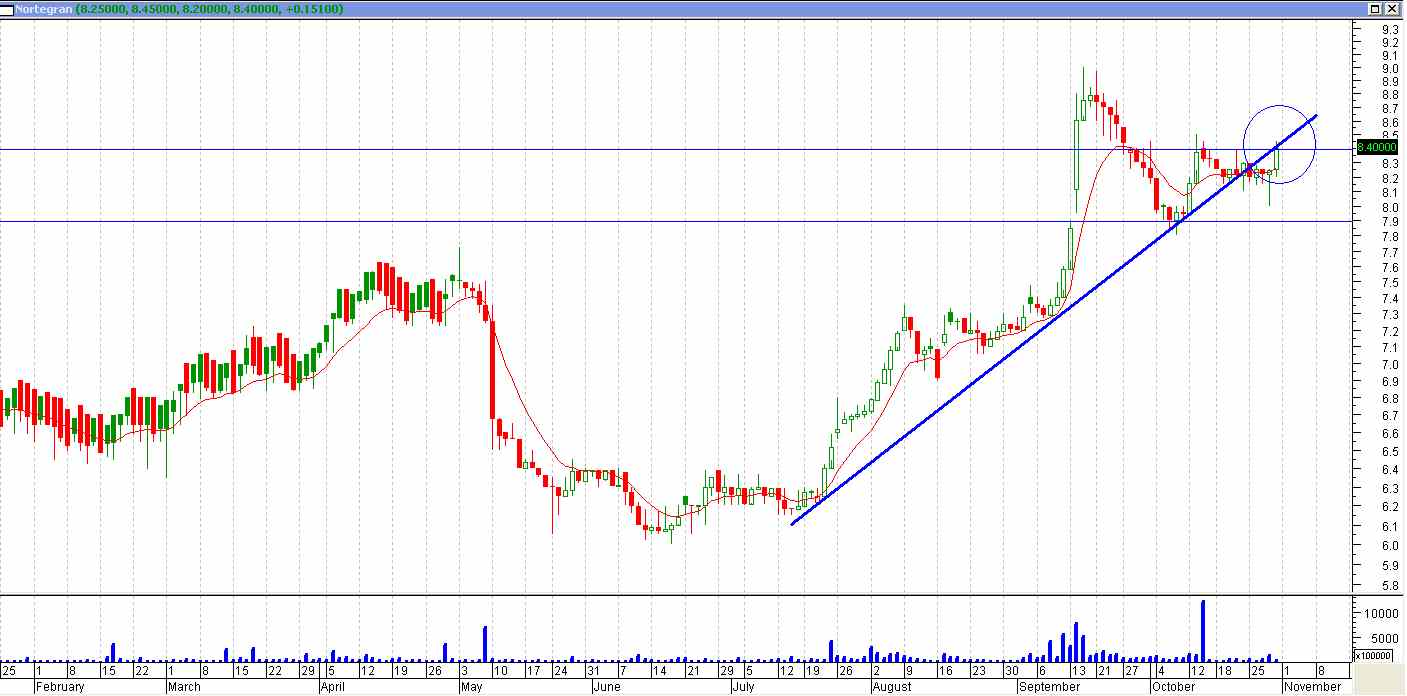Click the February month label on date axis
The image size is (1407, 696).
click(x=60, y=687)
